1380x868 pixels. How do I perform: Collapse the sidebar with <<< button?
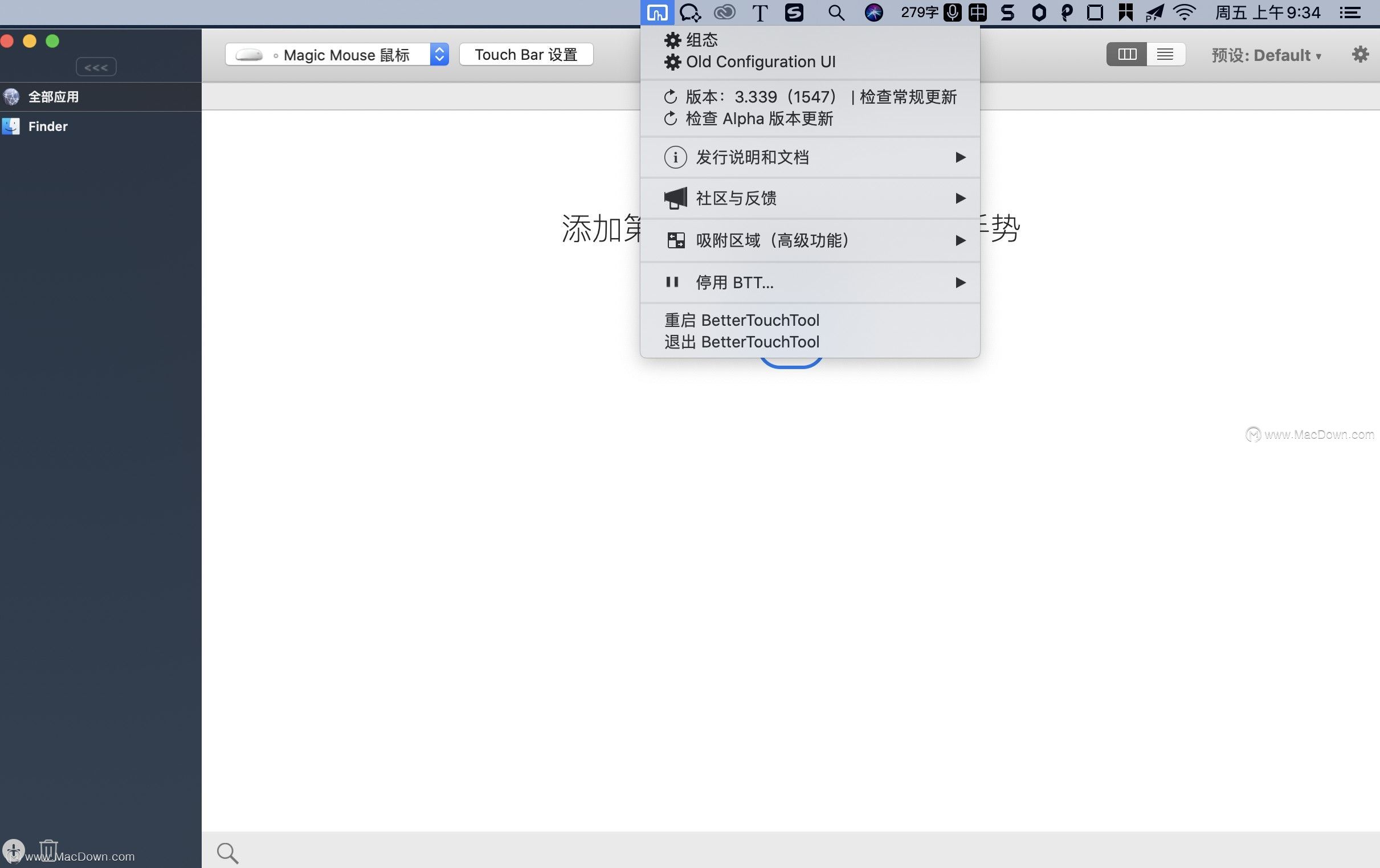tap(96, 67)
